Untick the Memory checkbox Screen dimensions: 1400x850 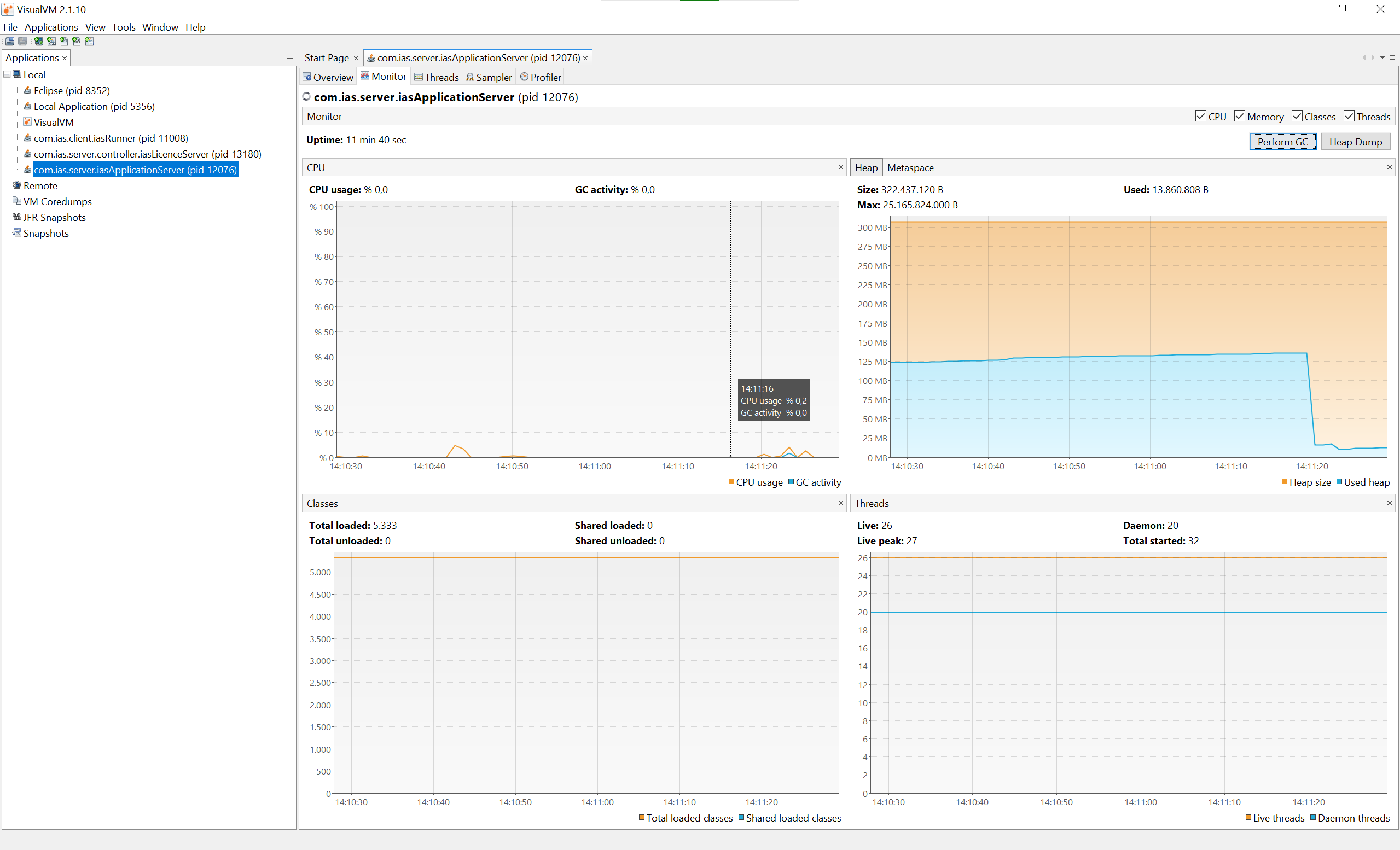[x=1240, y=117]
